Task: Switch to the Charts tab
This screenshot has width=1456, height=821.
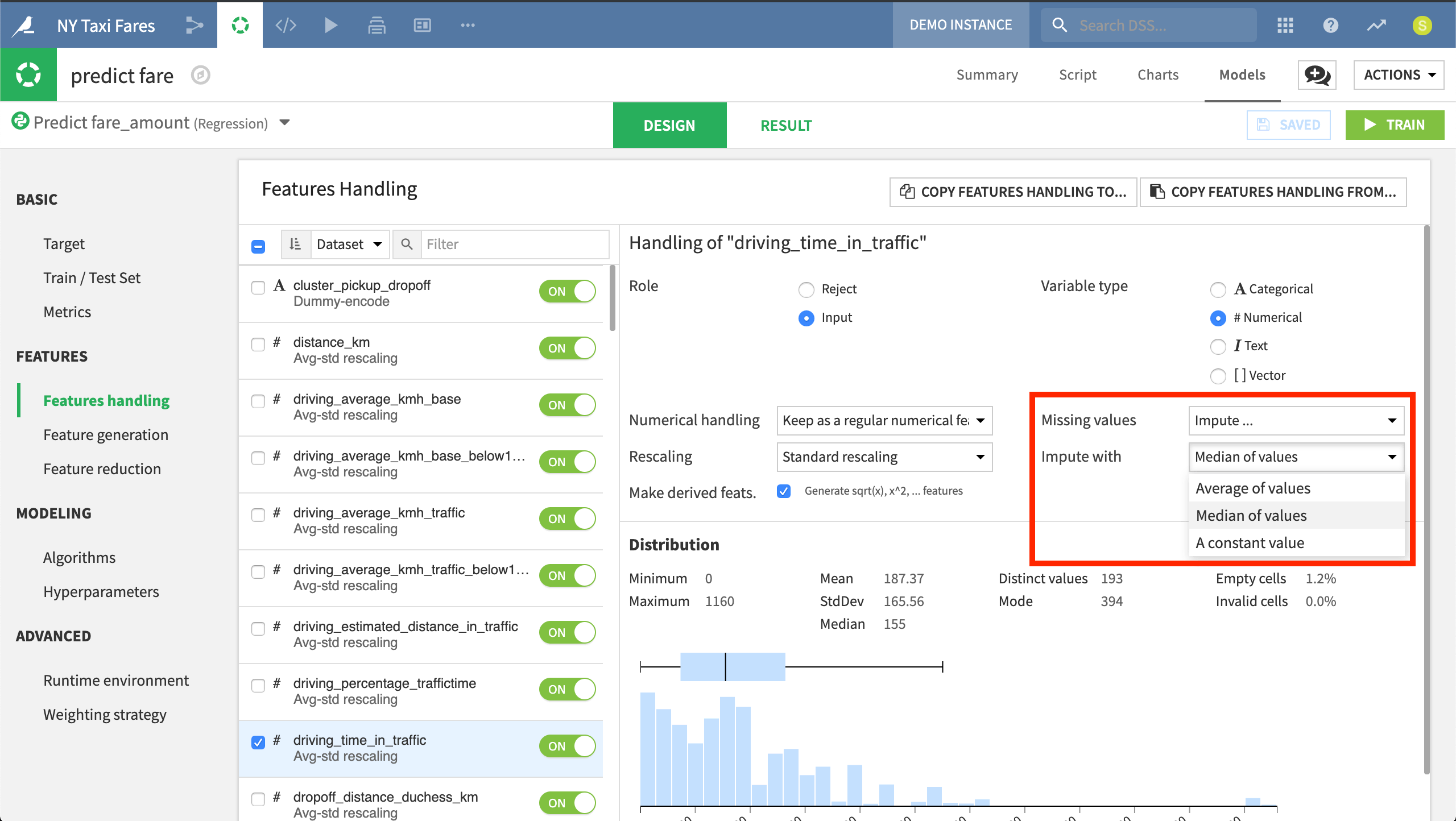Action: pyautogui.click(x=1157, y=74)
